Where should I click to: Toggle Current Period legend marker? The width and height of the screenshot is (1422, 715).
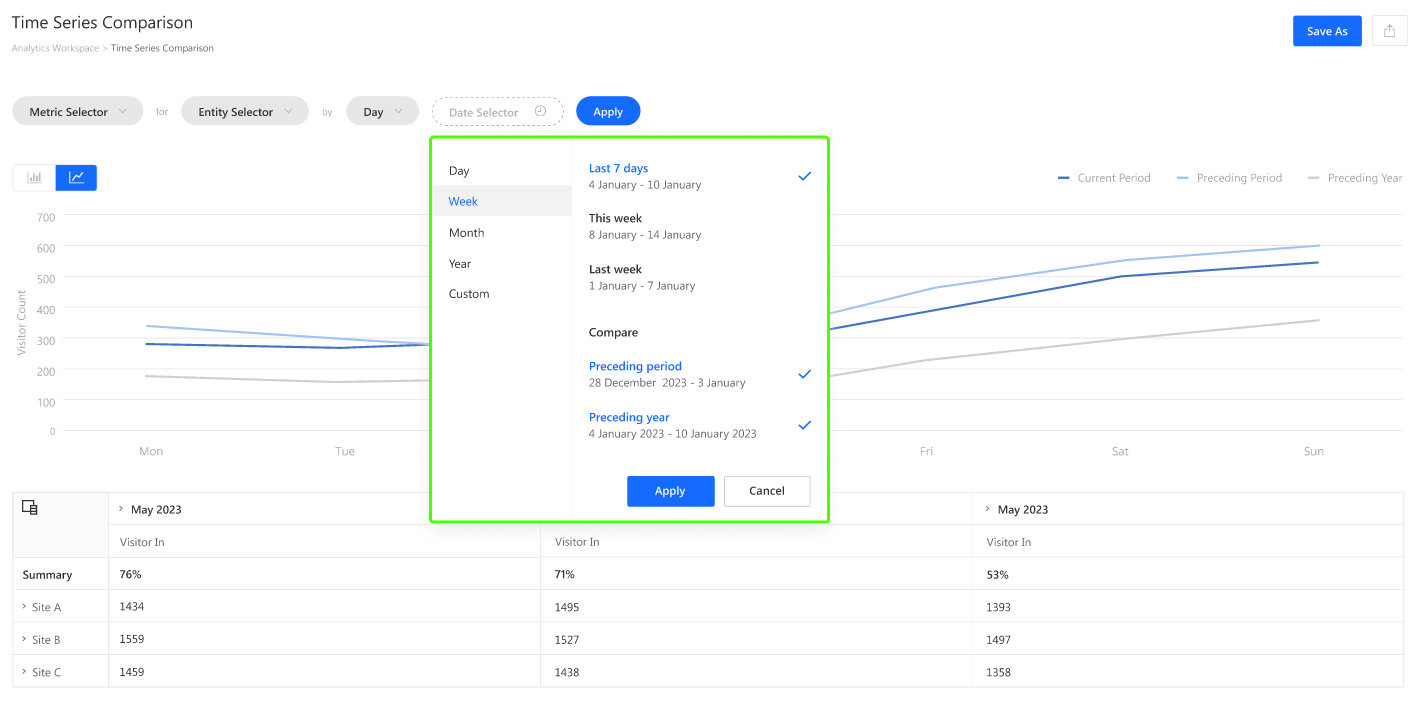(1064, 178)
